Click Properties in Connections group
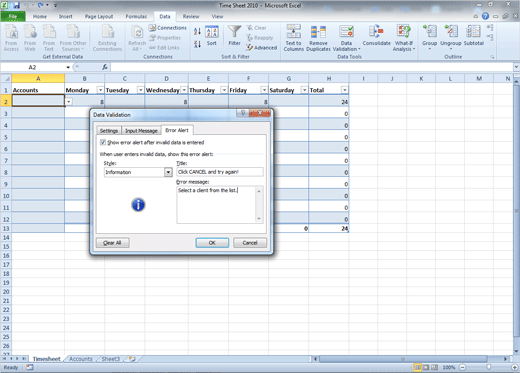The height and width of the screenshot is (373, 520). tap(165, 38)
